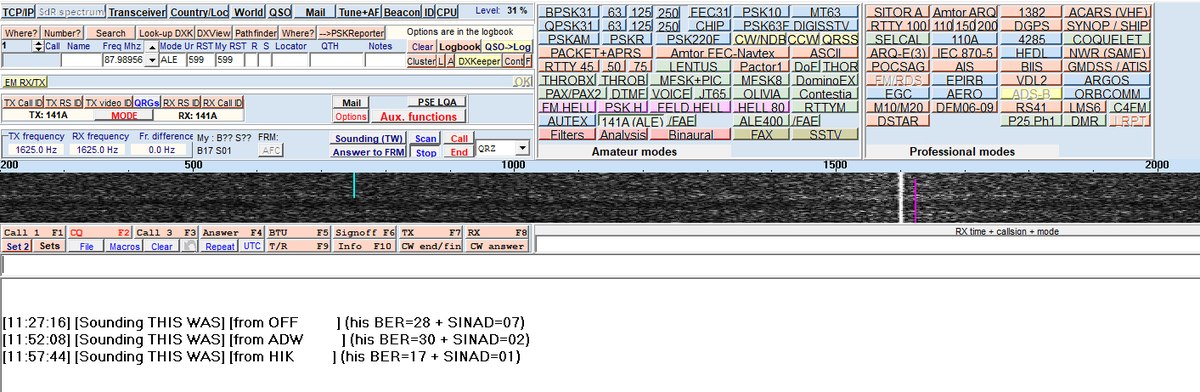The height and width of the screenshot is (392, 1200).
Task: Toggle the AFC button
Action: 271,150
